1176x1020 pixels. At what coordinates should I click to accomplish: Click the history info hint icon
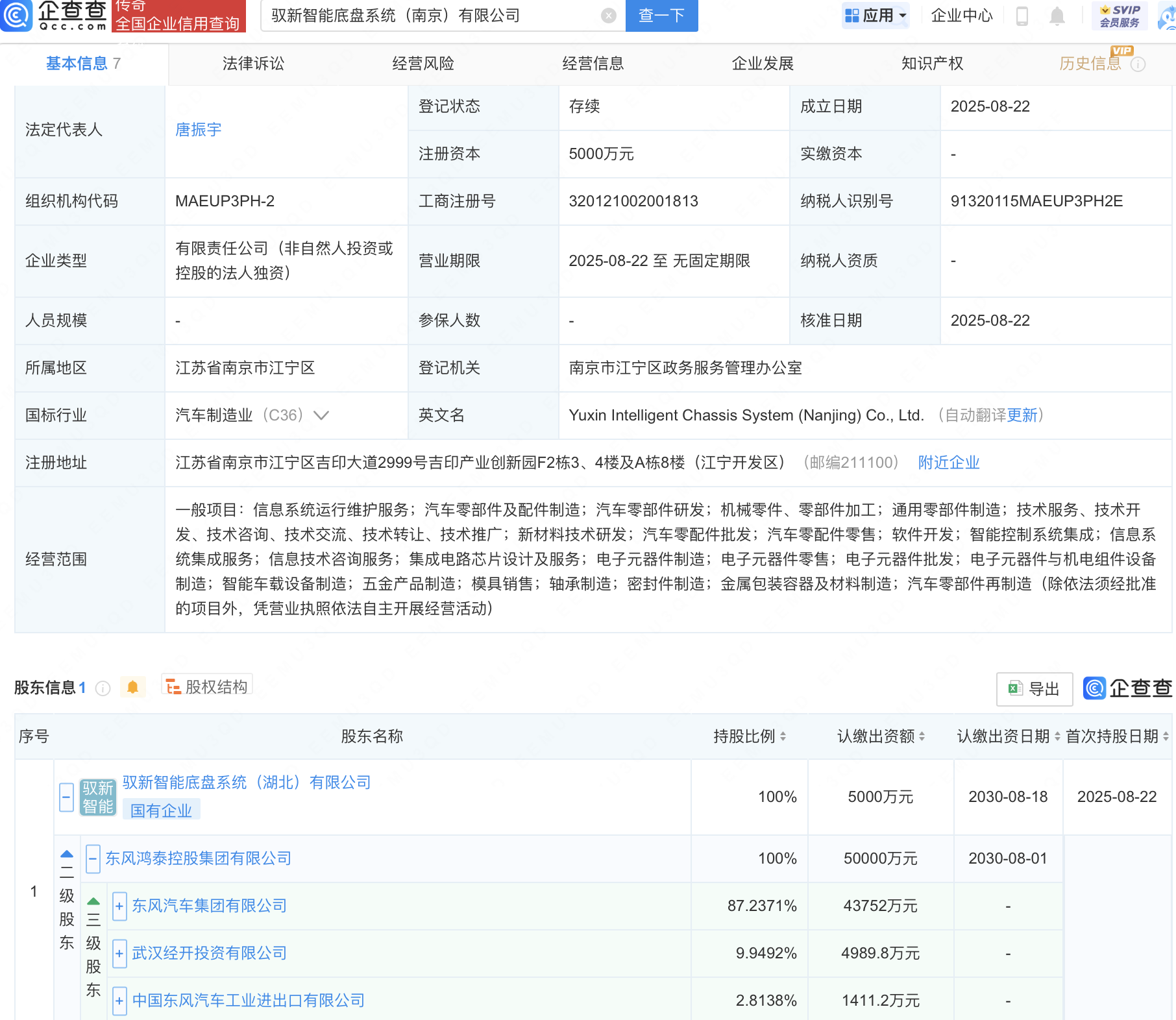coord(1138,64)
